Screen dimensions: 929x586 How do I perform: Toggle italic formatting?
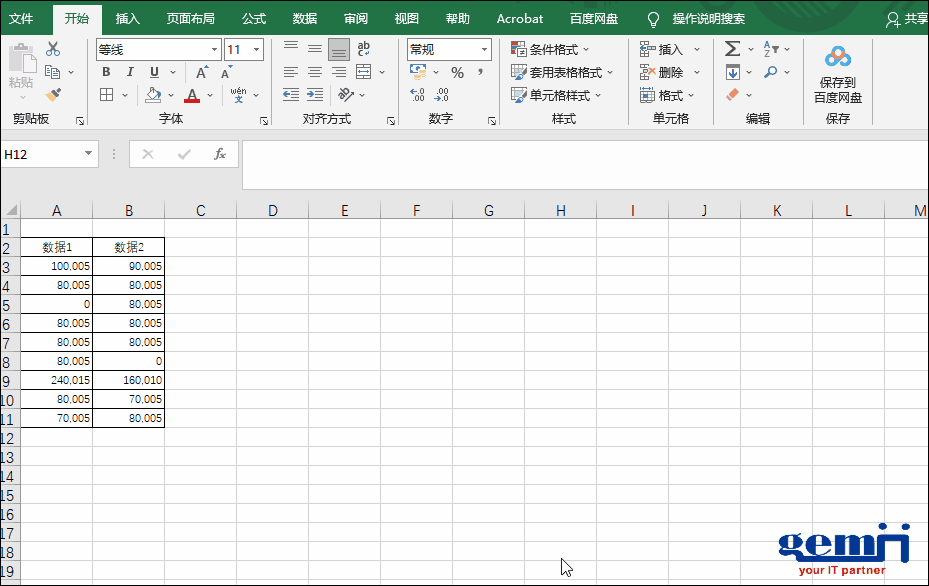click(130, 72)
